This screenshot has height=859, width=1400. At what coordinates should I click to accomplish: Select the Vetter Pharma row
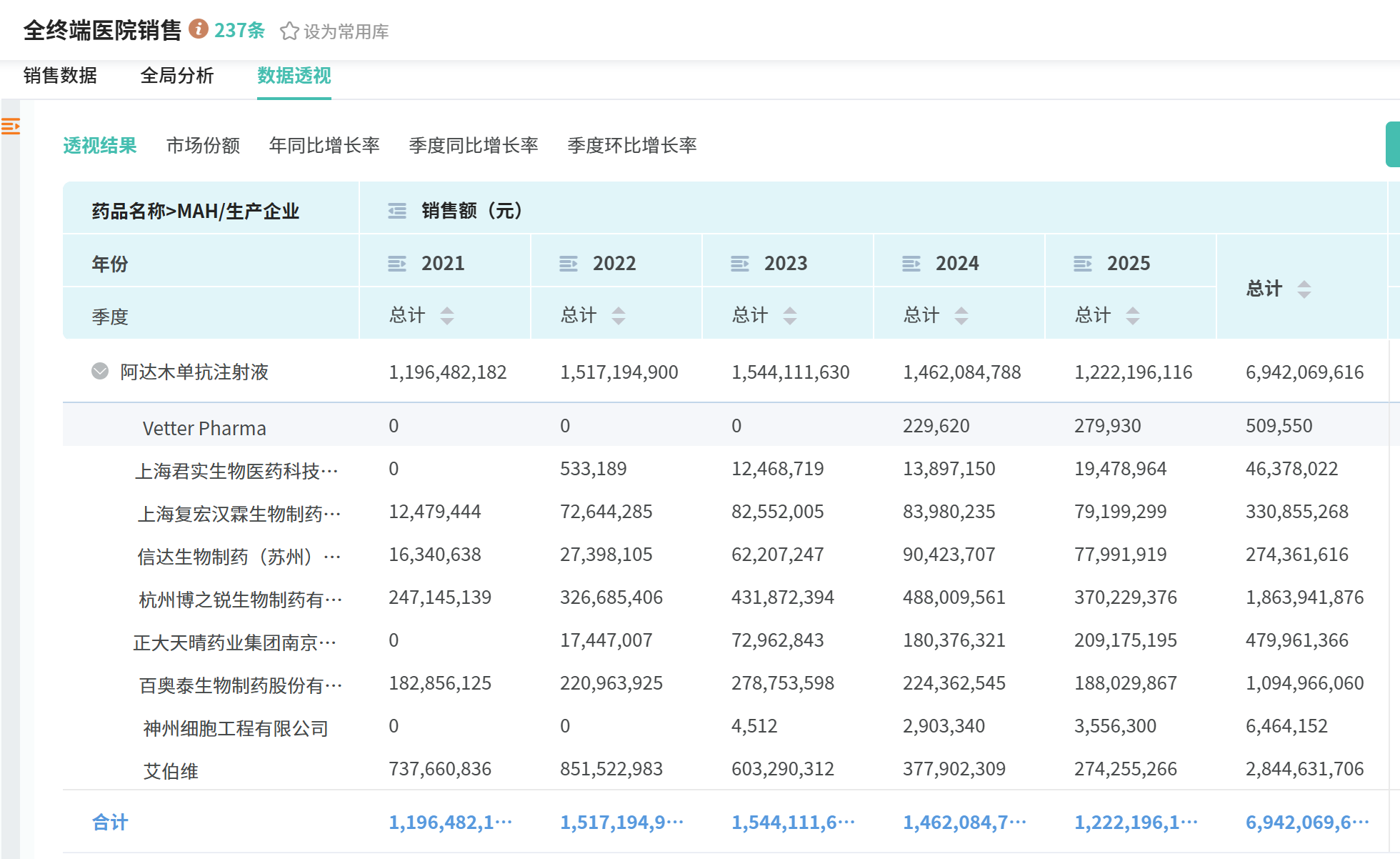(204, 428)
